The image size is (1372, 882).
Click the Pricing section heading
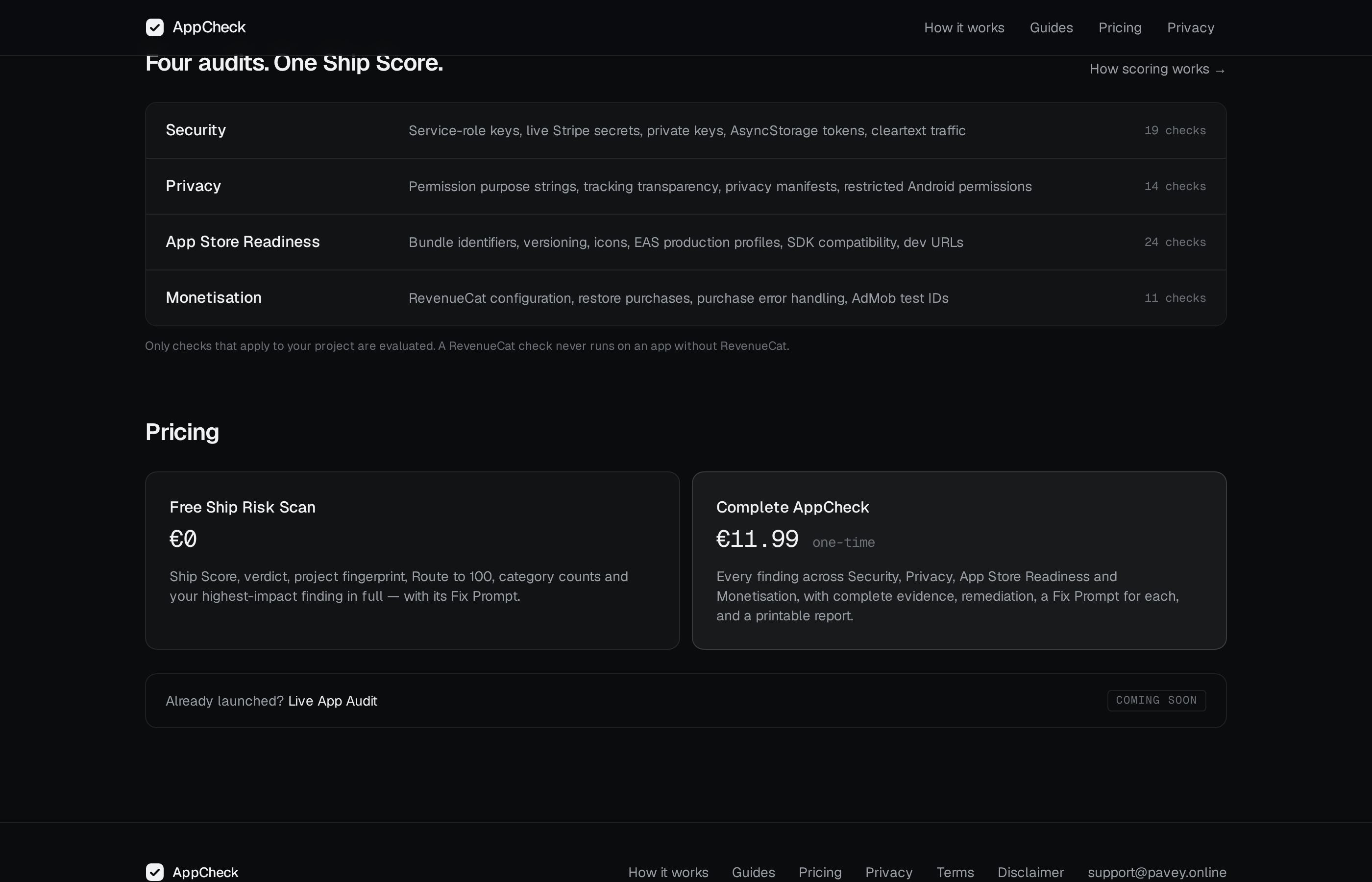pos(182,432)
